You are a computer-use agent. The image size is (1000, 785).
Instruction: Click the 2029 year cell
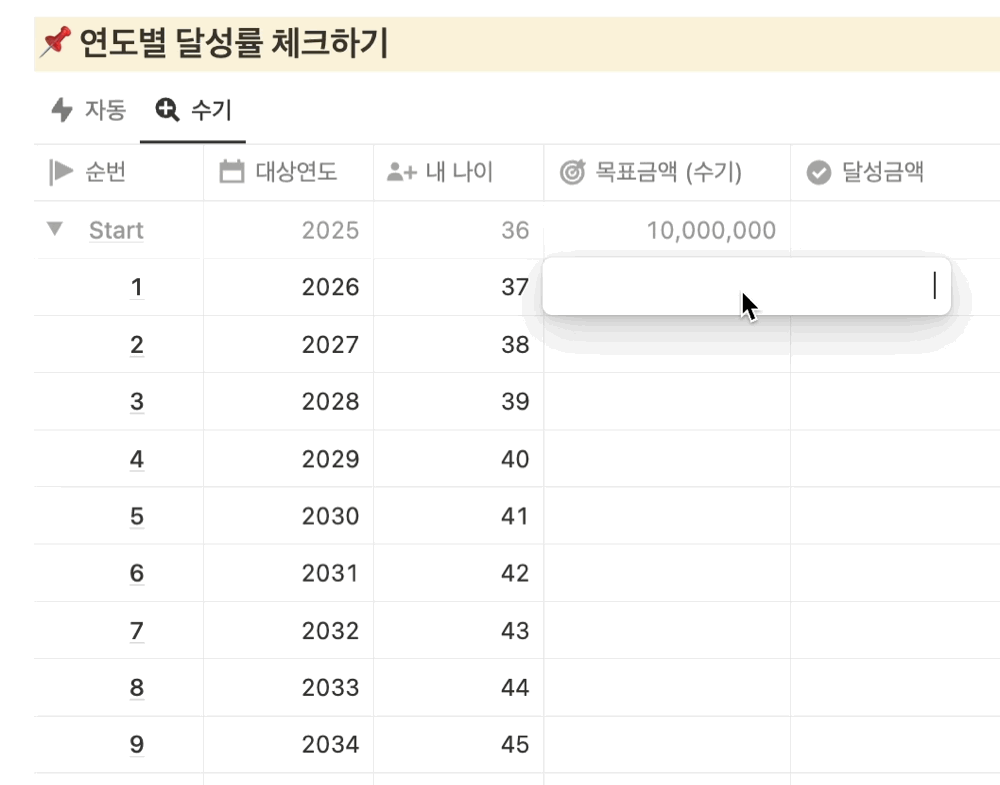288,459
